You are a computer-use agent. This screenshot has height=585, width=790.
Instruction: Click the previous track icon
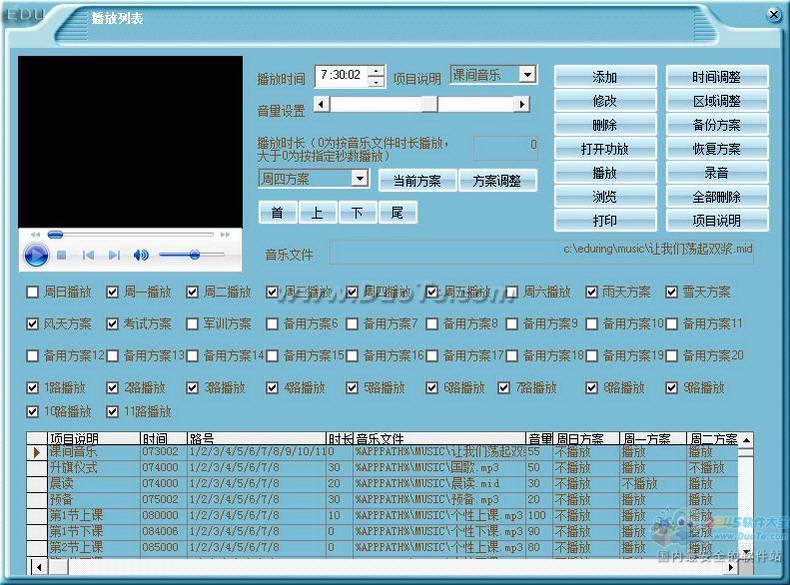[89, 255]
